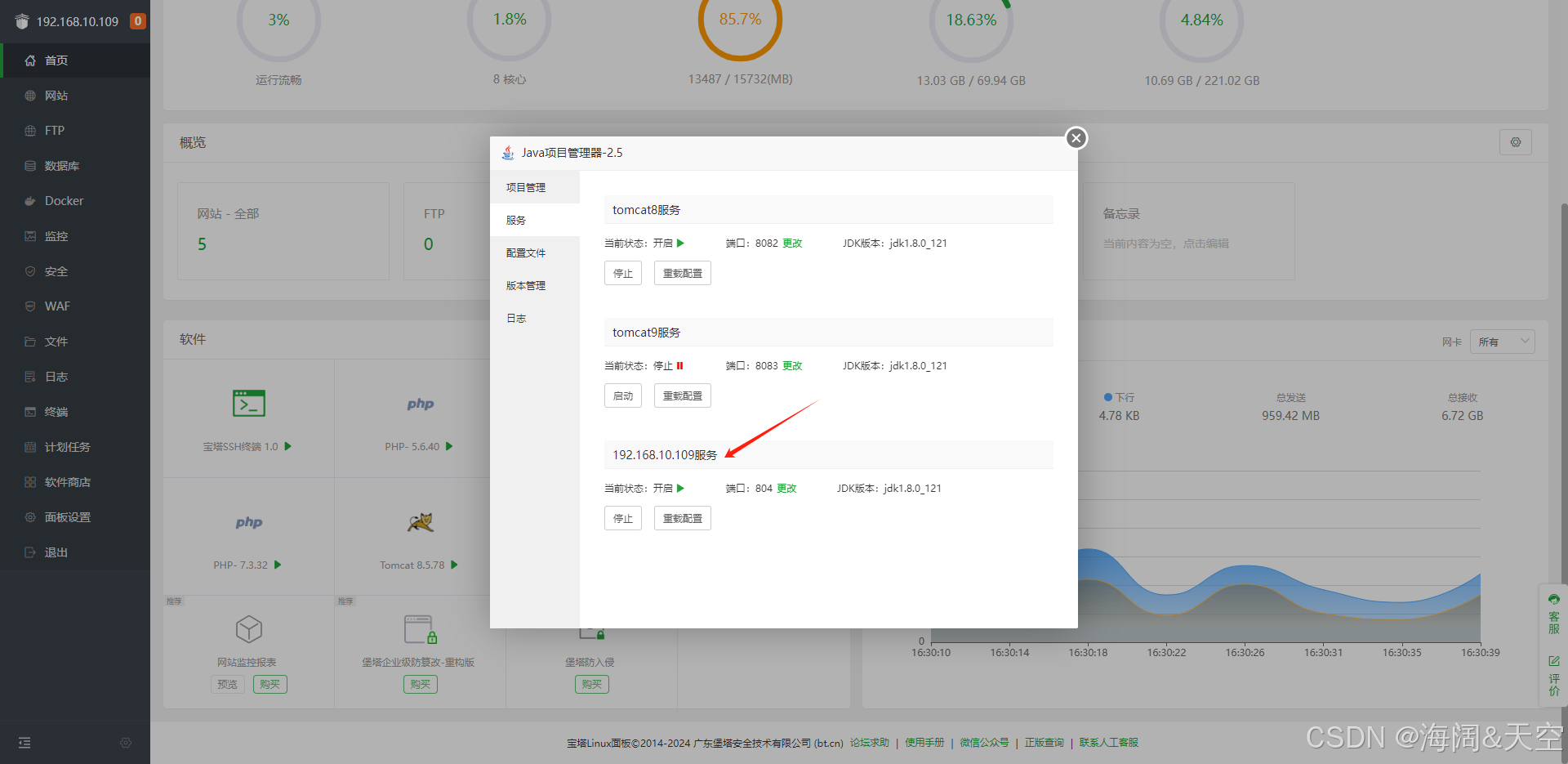This screenshot has height=764, width=1568.
Task: Click the 85.7% memory usage ring
Action: tap(739, 19)
